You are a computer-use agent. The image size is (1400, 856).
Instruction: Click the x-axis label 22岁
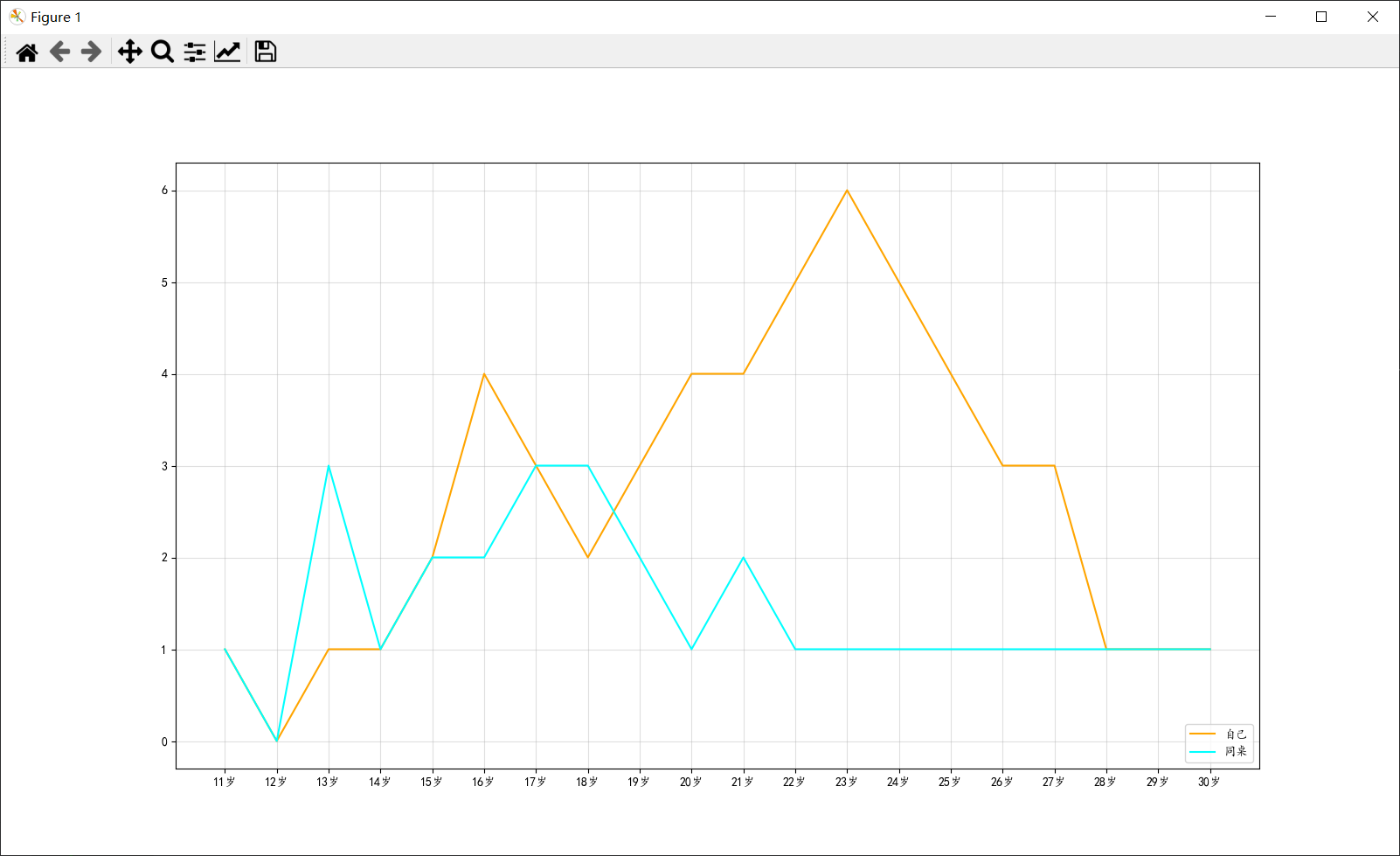794,782
